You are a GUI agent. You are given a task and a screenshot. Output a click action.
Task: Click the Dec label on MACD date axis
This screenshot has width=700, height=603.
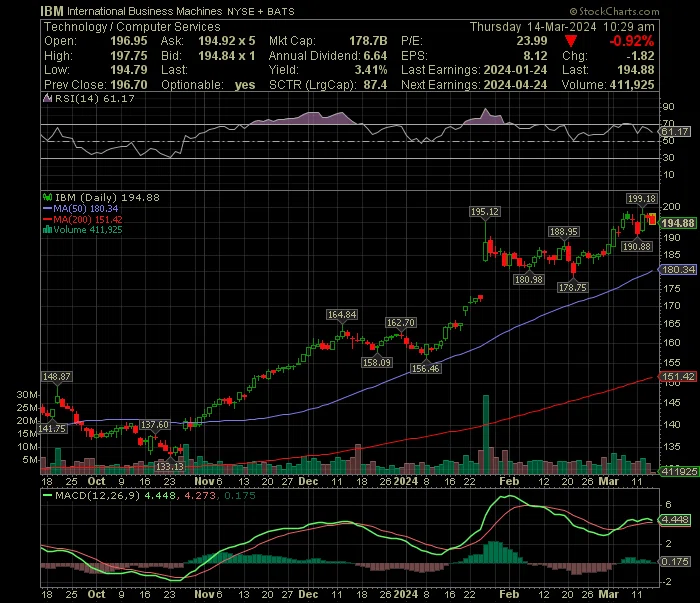coord(308,595)
